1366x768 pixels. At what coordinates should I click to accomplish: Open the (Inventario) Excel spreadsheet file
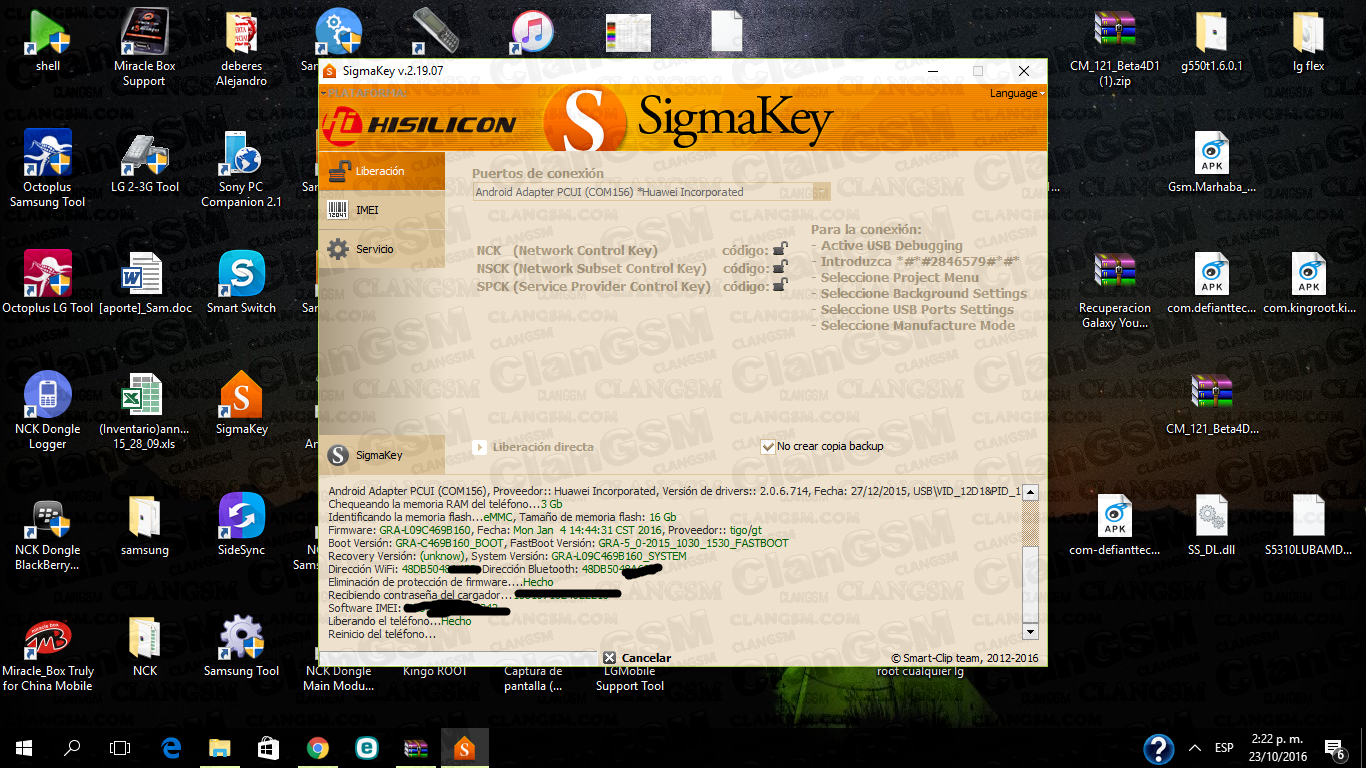click(x=145, y=410)
